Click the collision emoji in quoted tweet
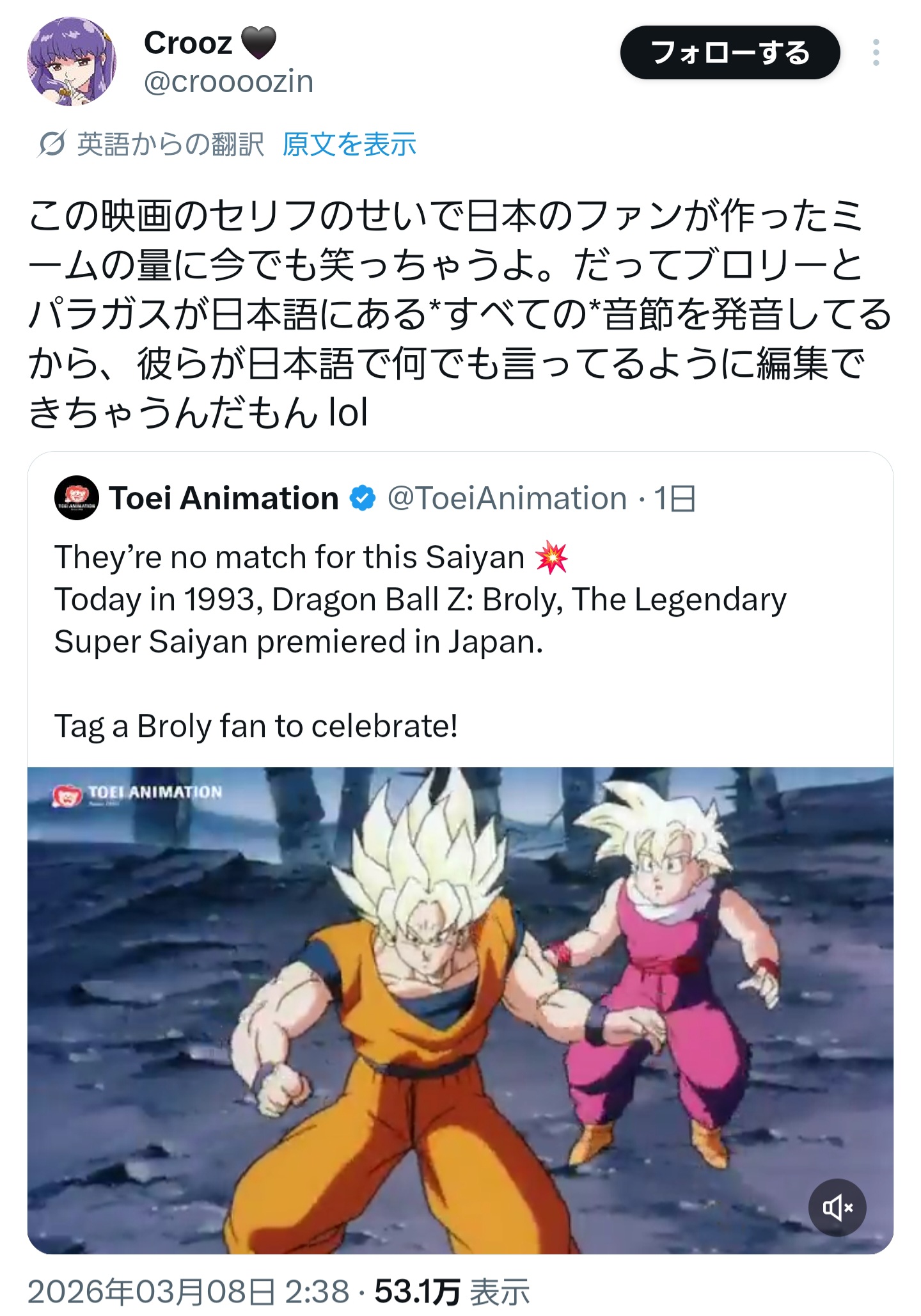 pos(551,557)
